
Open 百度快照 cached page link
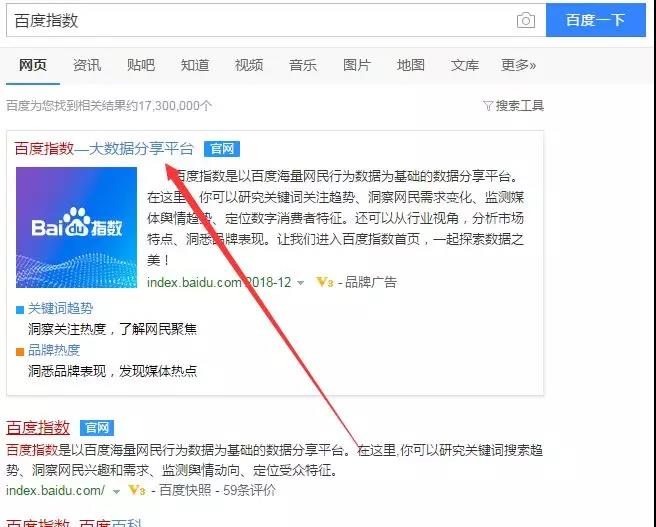[185, 490]
